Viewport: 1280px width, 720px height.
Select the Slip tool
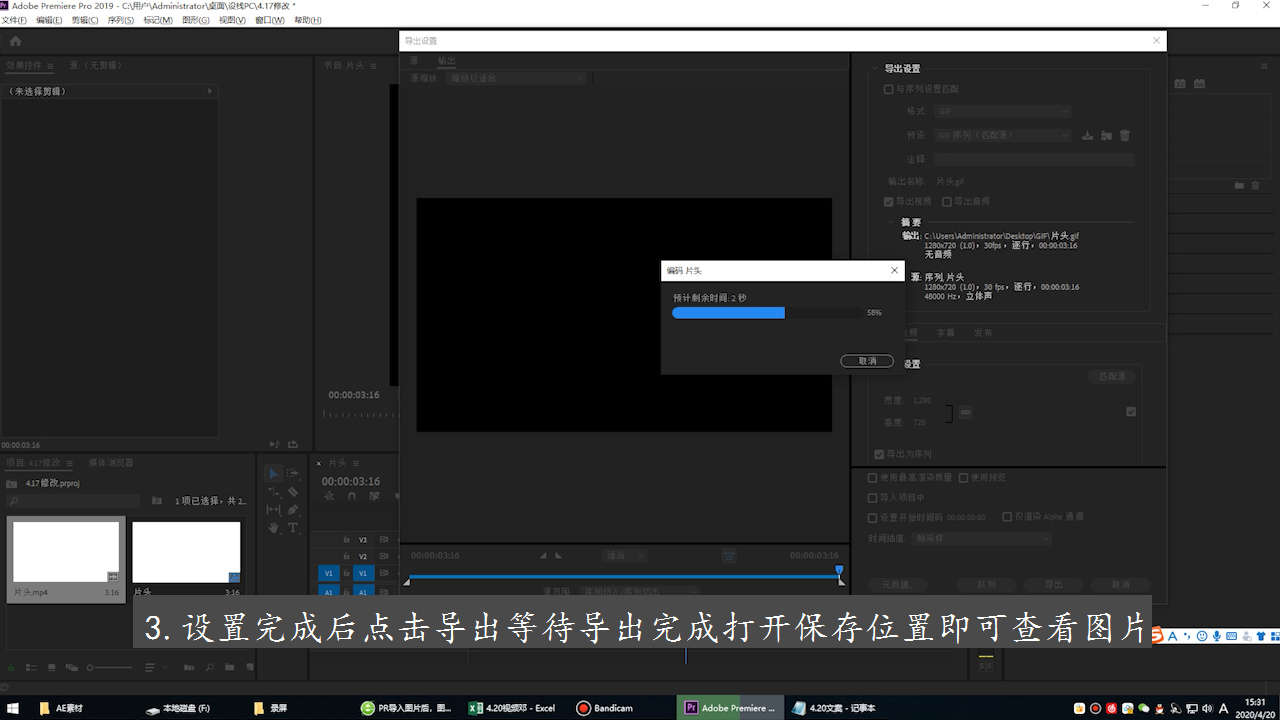[274, 509]
